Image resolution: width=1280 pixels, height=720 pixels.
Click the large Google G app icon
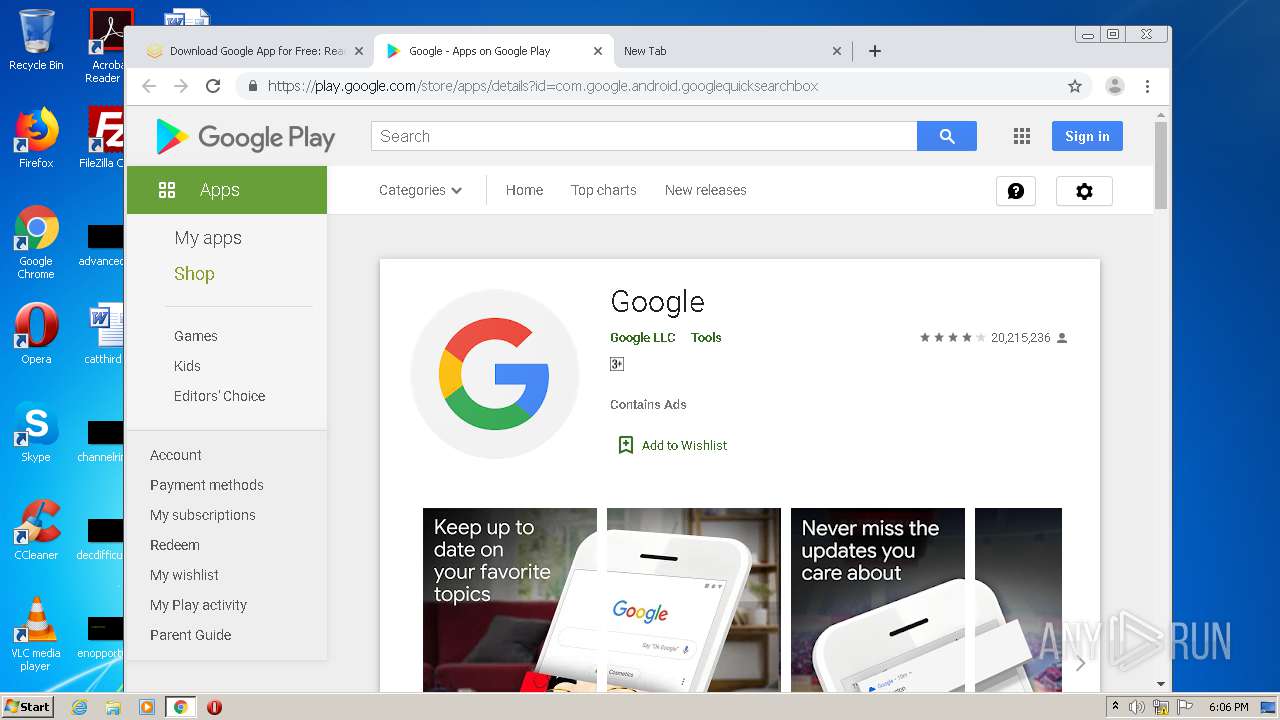[x=495, y=374]
